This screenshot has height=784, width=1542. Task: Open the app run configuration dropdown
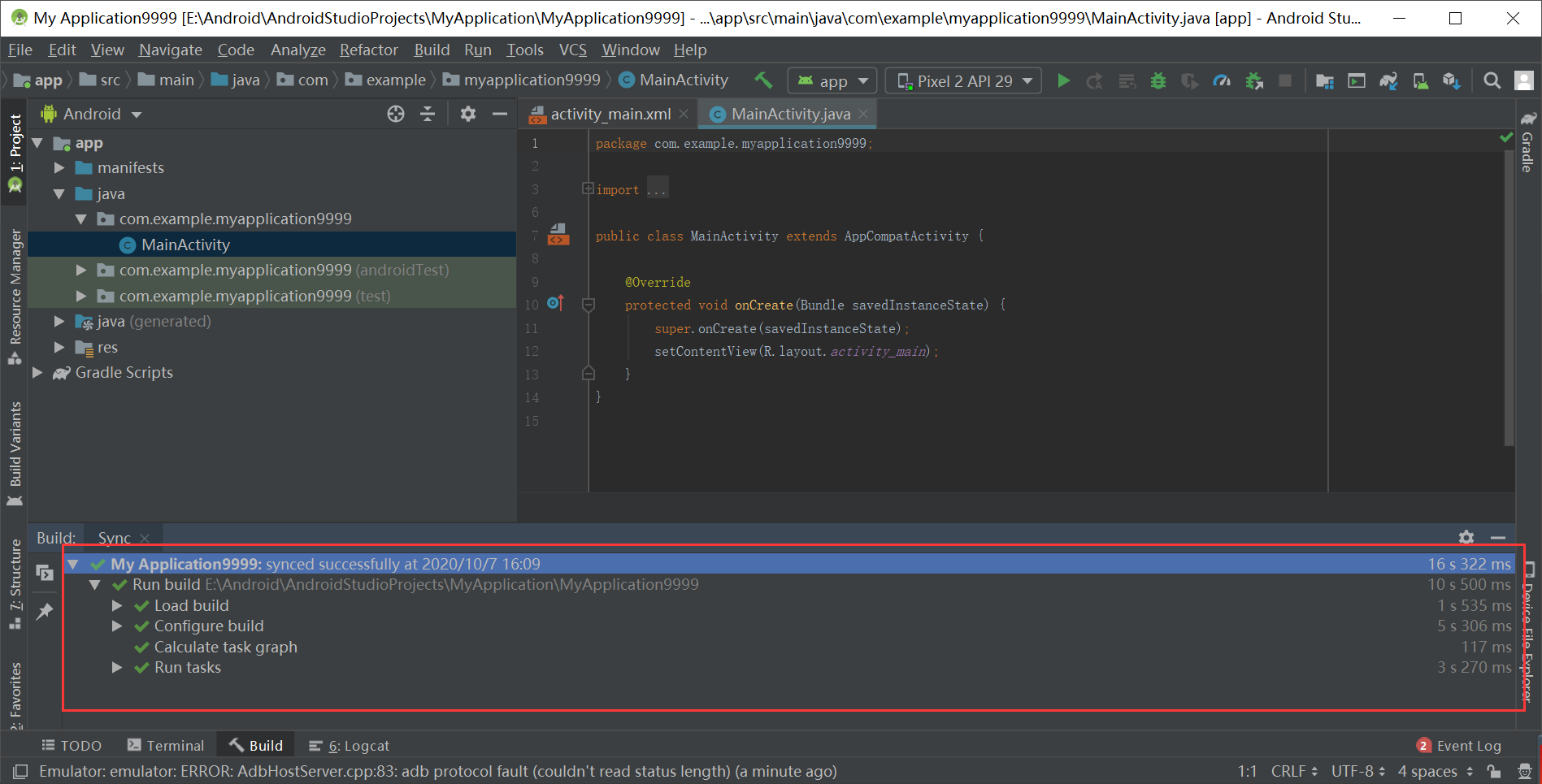(x=832, y=80)
